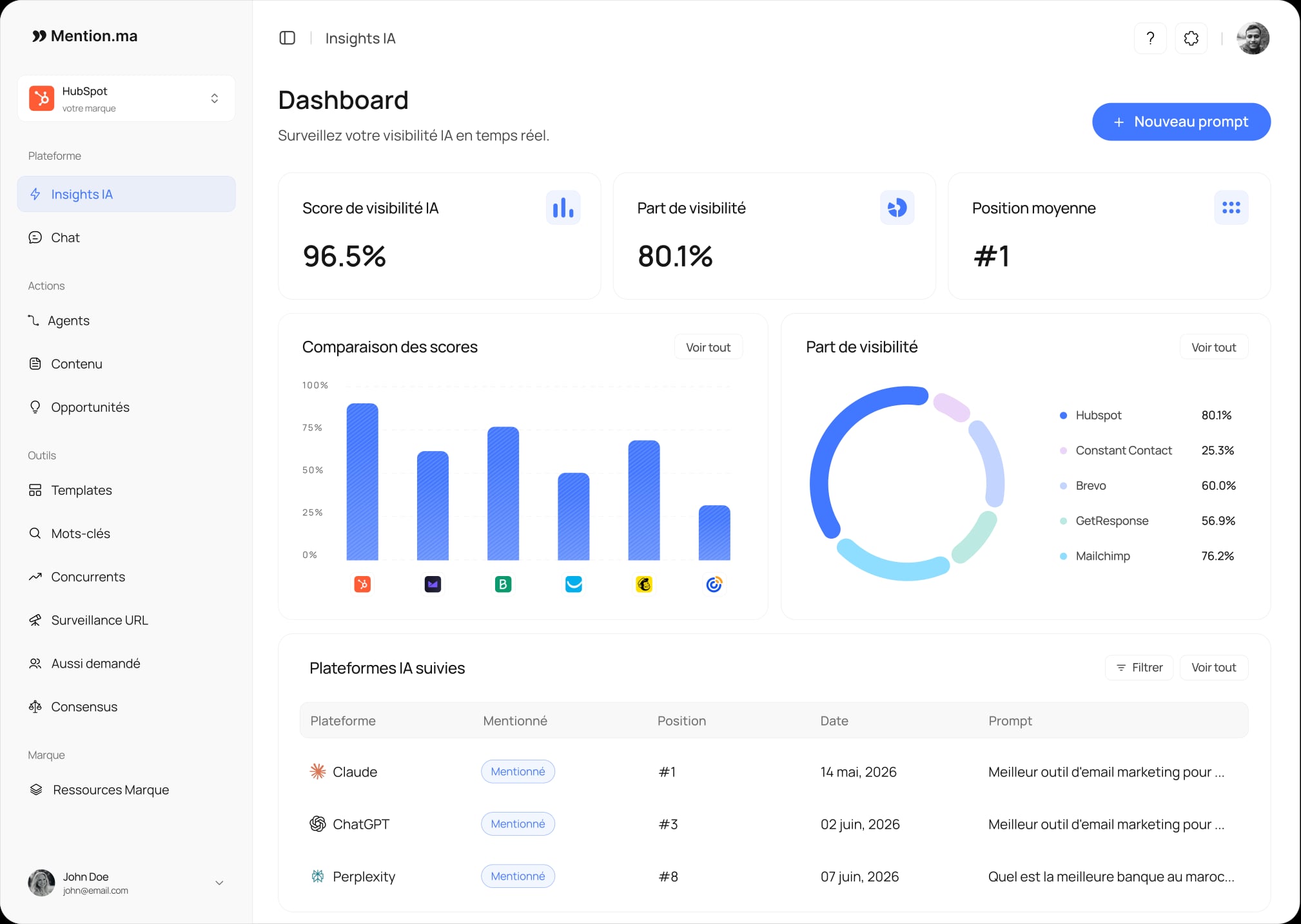Click the Concurrents trend icon
Image resolution: width=1301 pixels, height=924 pixels.
35,577
